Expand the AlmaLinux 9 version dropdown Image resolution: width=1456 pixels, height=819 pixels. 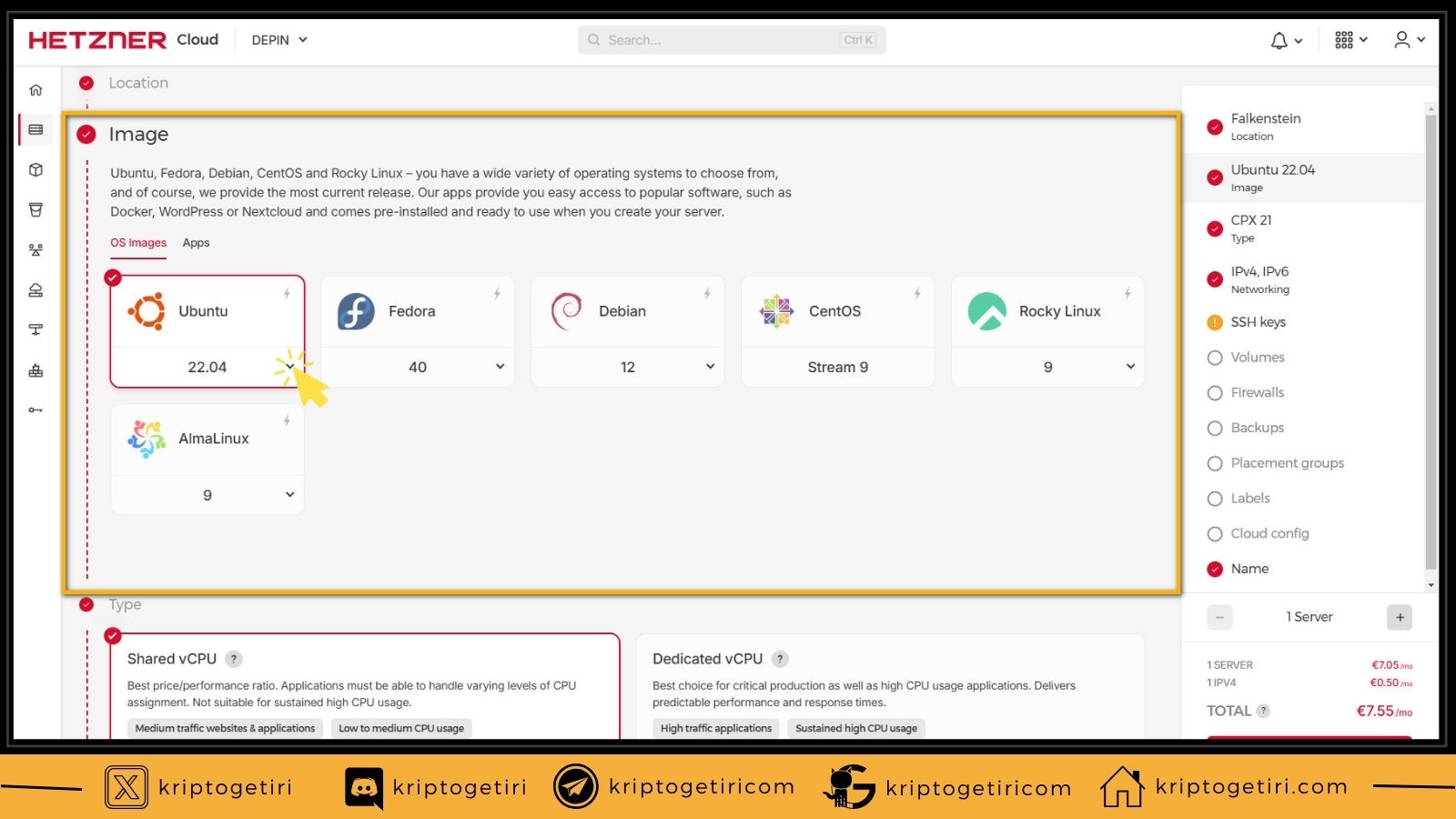coord(290,495)
